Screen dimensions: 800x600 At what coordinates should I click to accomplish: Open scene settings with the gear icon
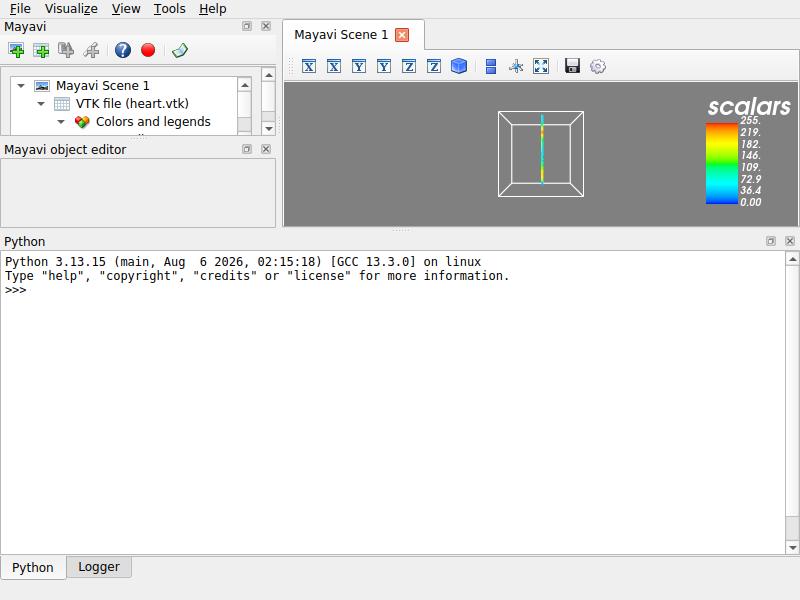[598, 66]
